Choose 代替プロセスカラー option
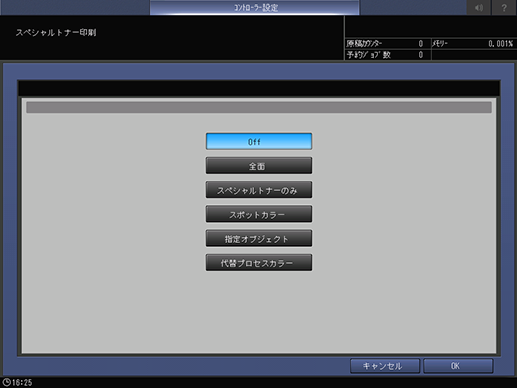Screen dimensions: 517x388 [259, 263]
